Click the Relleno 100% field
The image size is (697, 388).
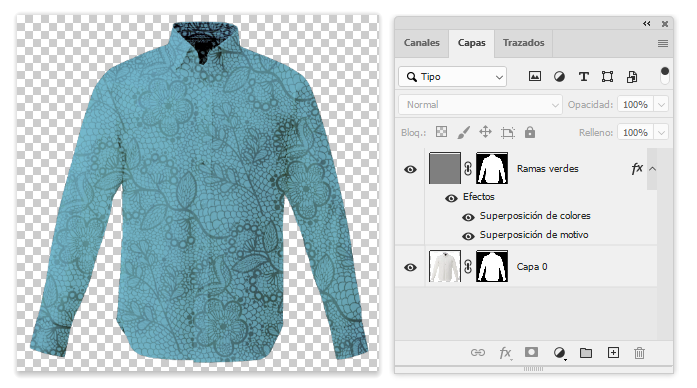(x=635, y=132)
